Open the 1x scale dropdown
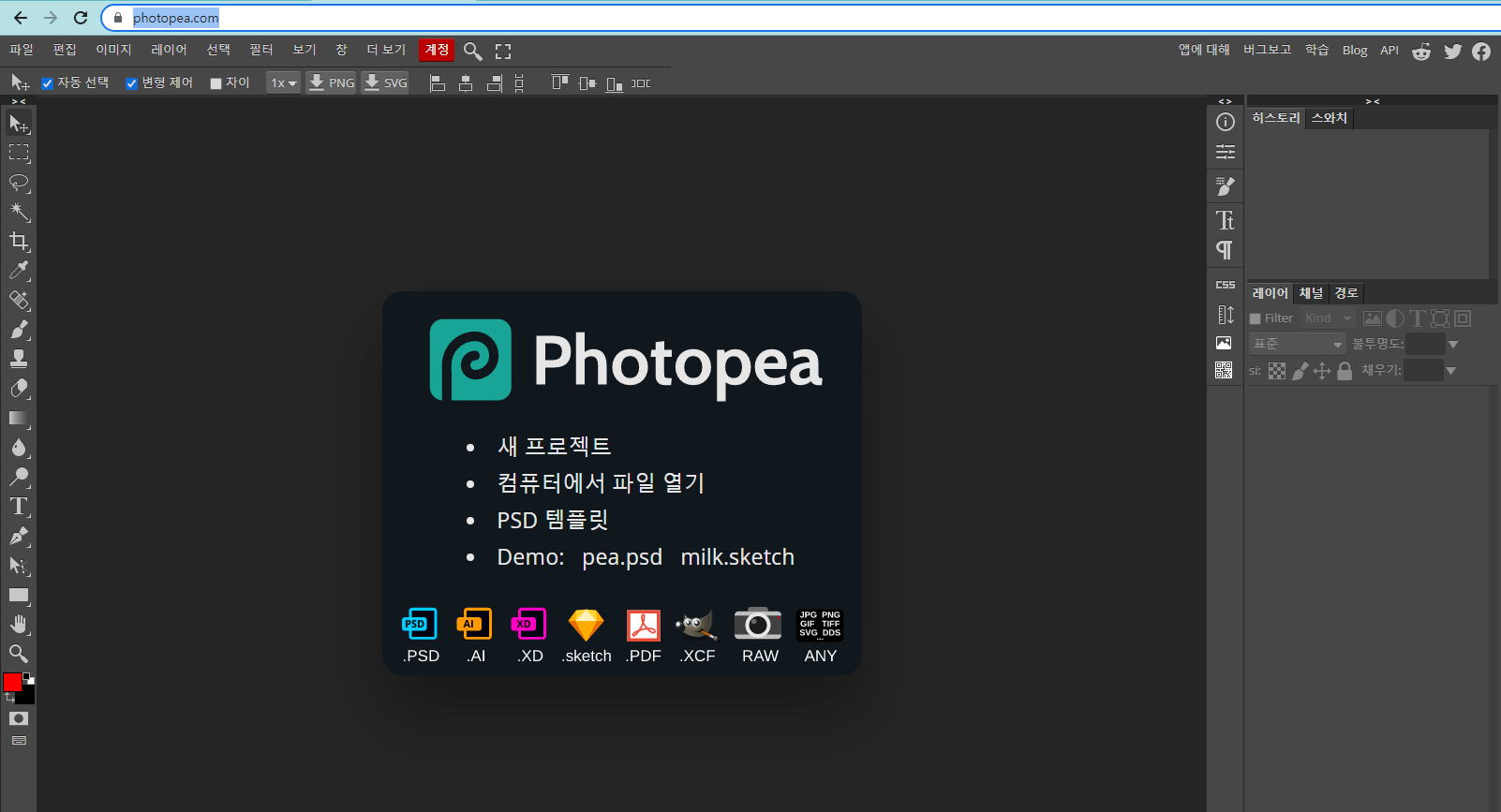The height and width of the screenshot is (812, 1501). point(283,83)
